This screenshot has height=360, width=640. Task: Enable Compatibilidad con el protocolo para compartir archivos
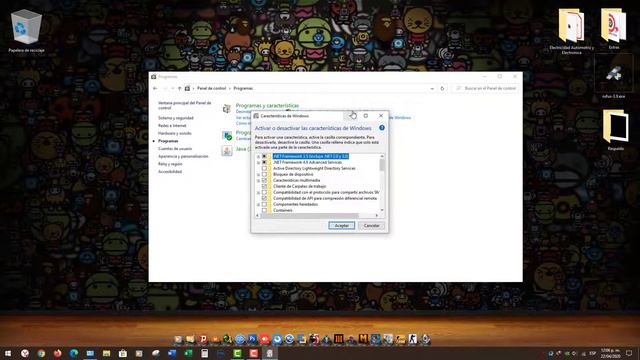[264, 192]
